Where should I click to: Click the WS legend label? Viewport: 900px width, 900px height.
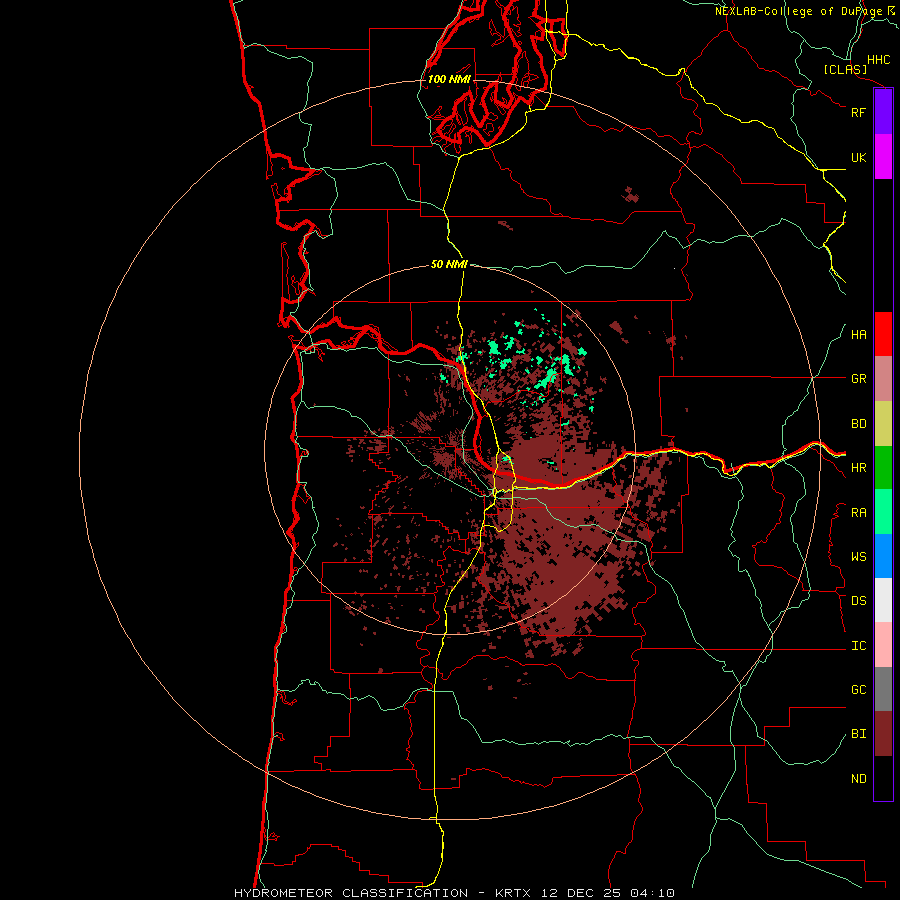click(x=859, y=557)
